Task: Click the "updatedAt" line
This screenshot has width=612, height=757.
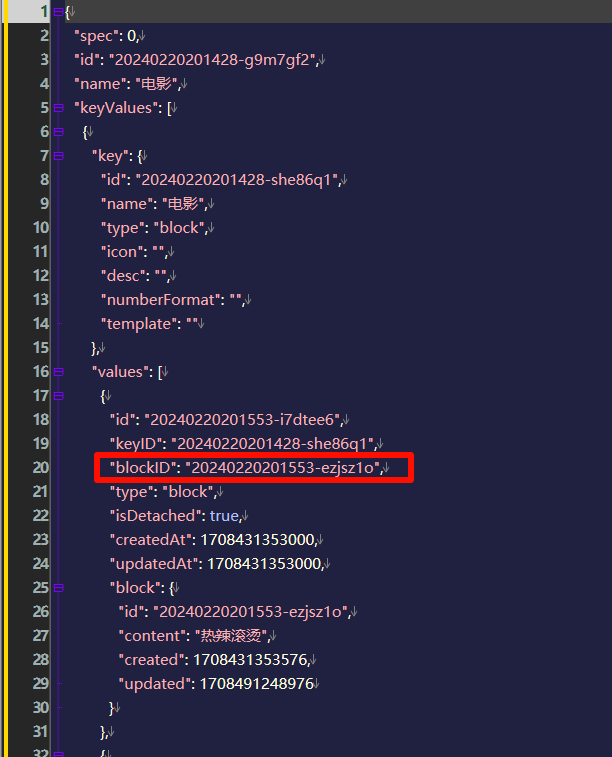Action: [x=216, y=564]
